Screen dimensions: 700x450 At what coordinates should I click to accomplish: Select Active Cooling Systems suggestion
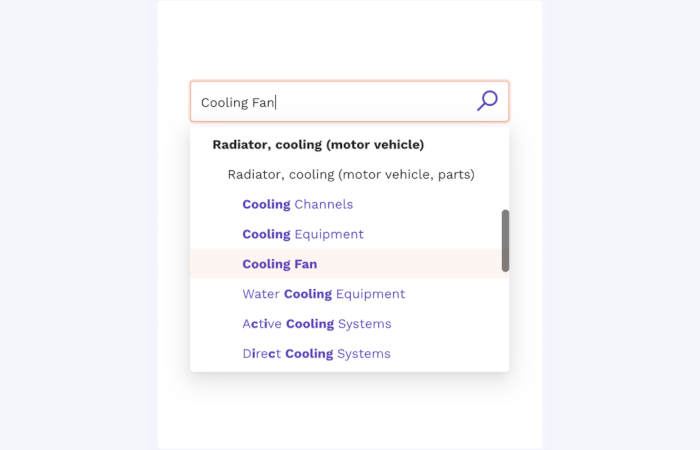pyautogui.click(x=317, y=324)
